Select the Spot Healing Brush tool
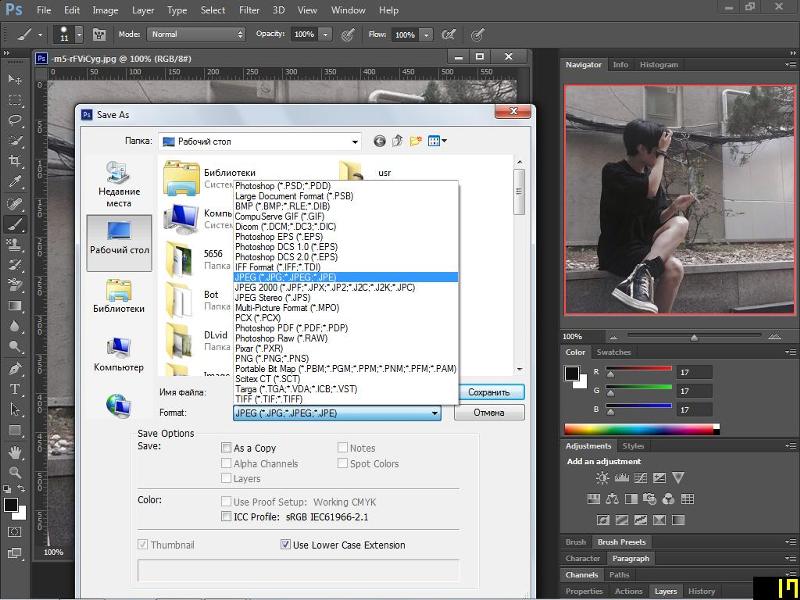The width and height of the screenshot is (800, 600). pyautogui.click(x=15, y=204)
